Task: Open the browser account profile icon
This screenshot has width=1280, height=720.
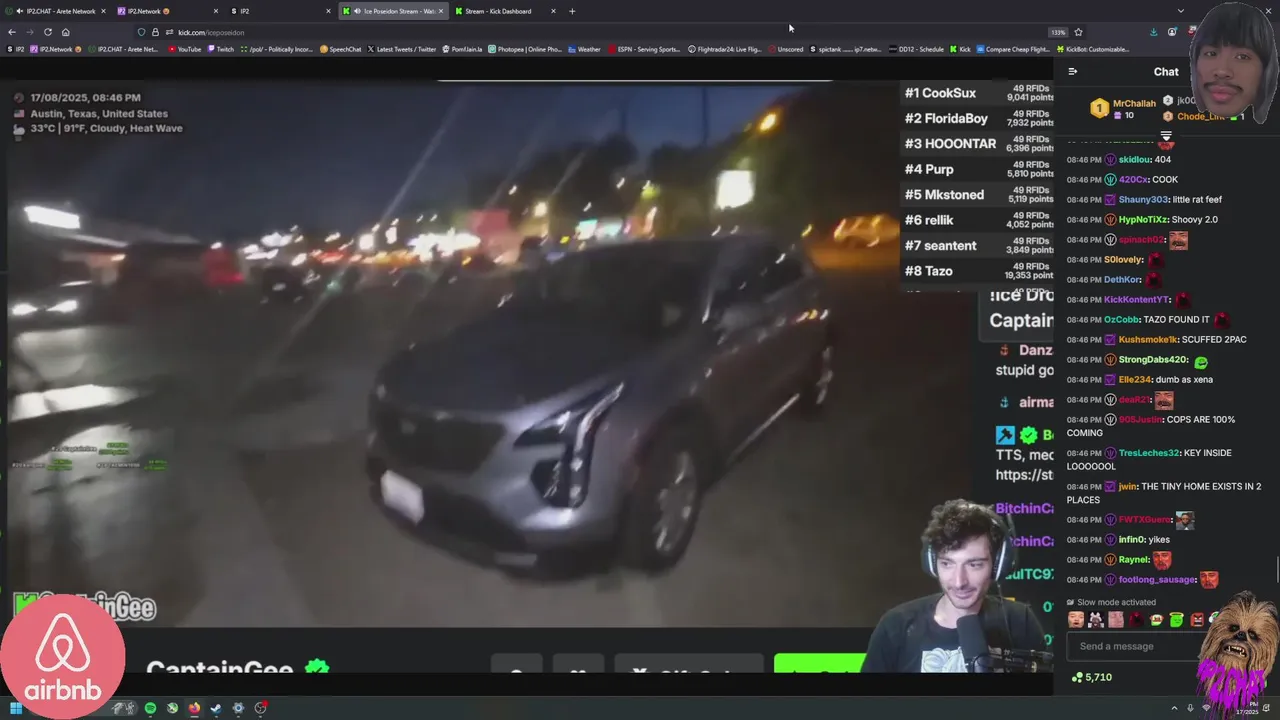Action: click(1172, 32)
